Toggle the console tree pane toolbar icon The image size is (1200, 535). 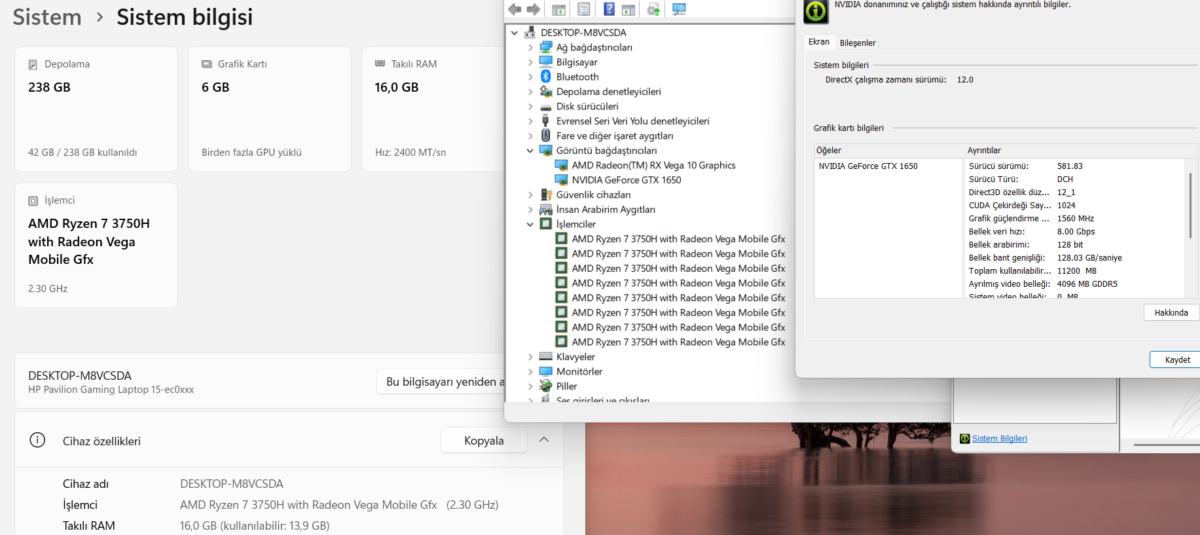coord(559,9)
